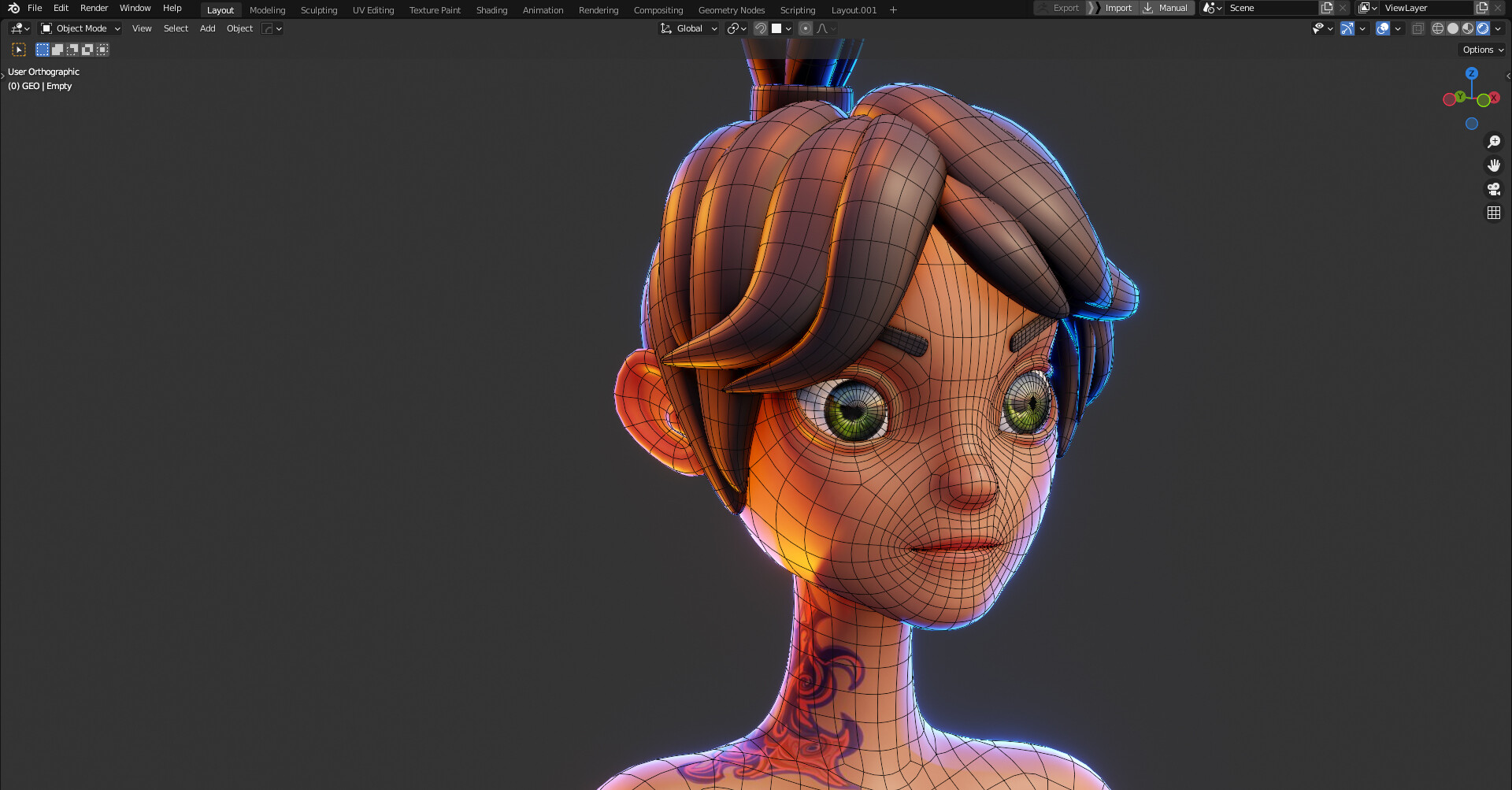Toggle Show Overlays in viewport header
This screenshot has height=790, width=1512.
tap(1383, 28)
